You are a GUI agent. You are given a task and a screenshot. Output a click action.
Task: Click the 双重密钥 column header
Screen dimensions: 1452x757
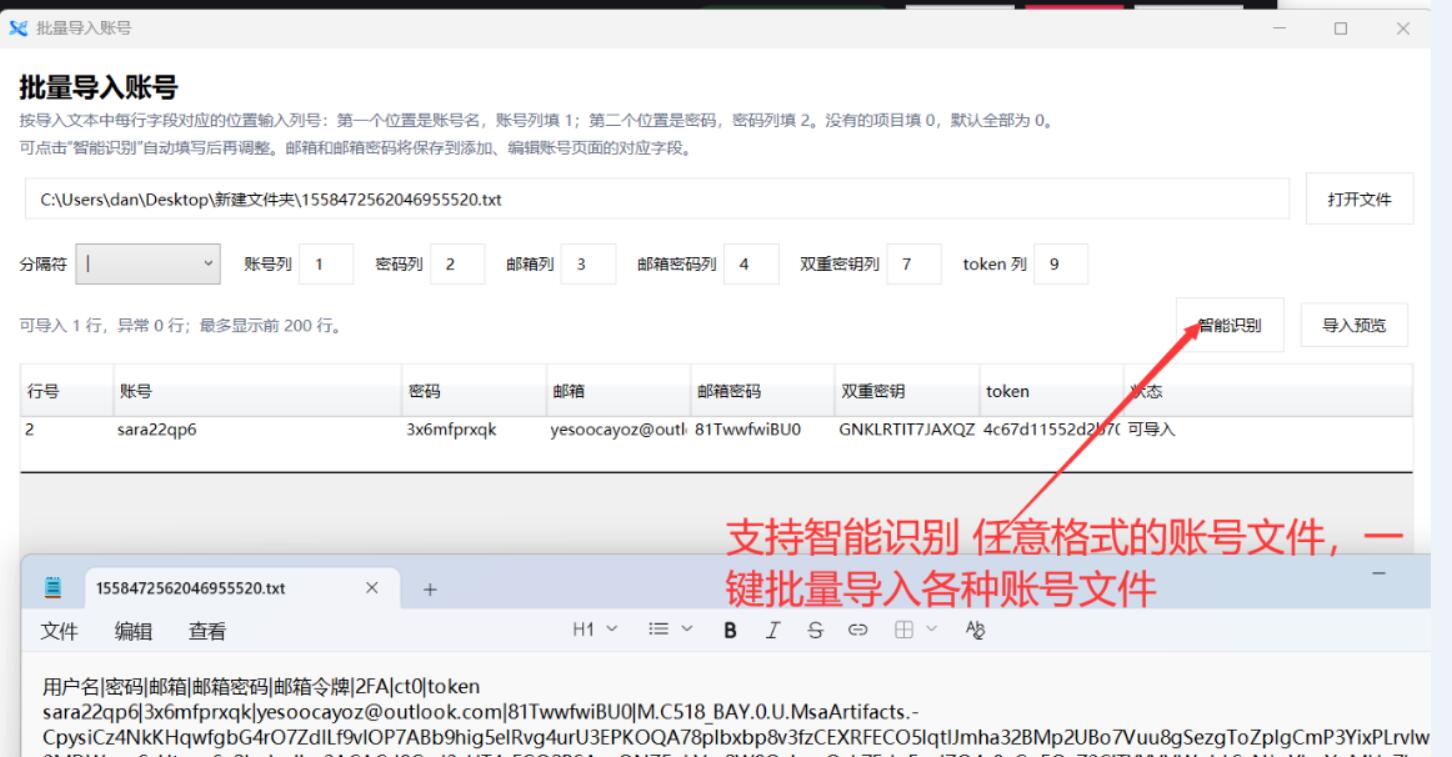[905, 391]
